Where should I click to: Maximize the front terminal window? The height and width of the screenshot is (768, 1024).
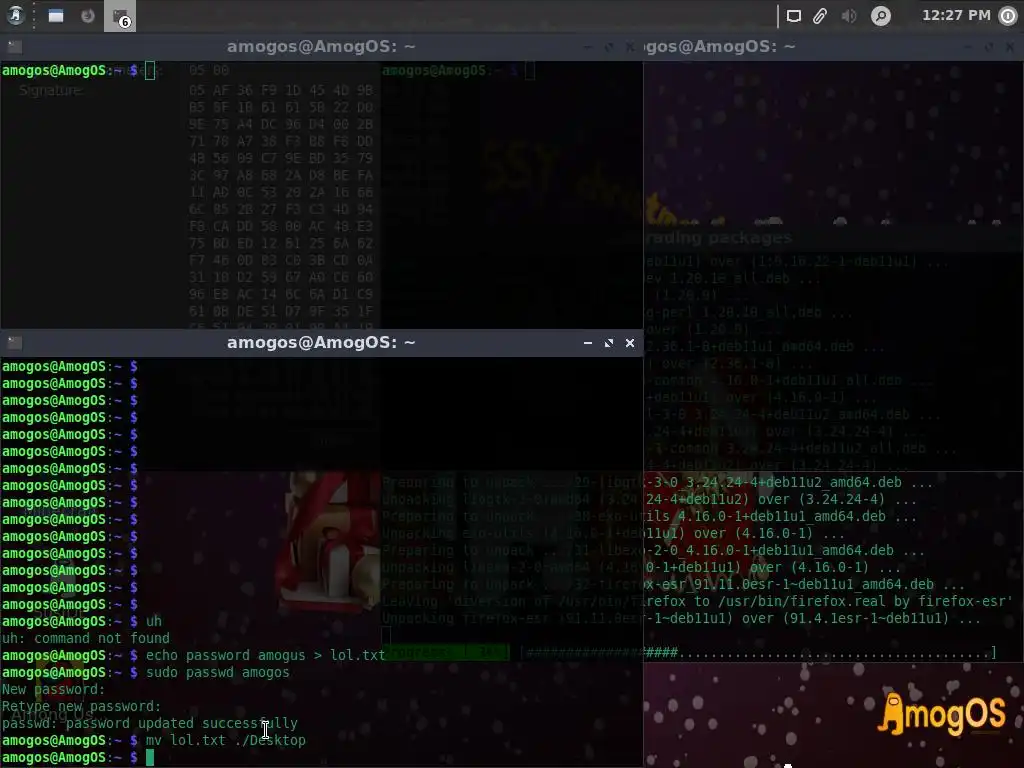click(609, 343)
